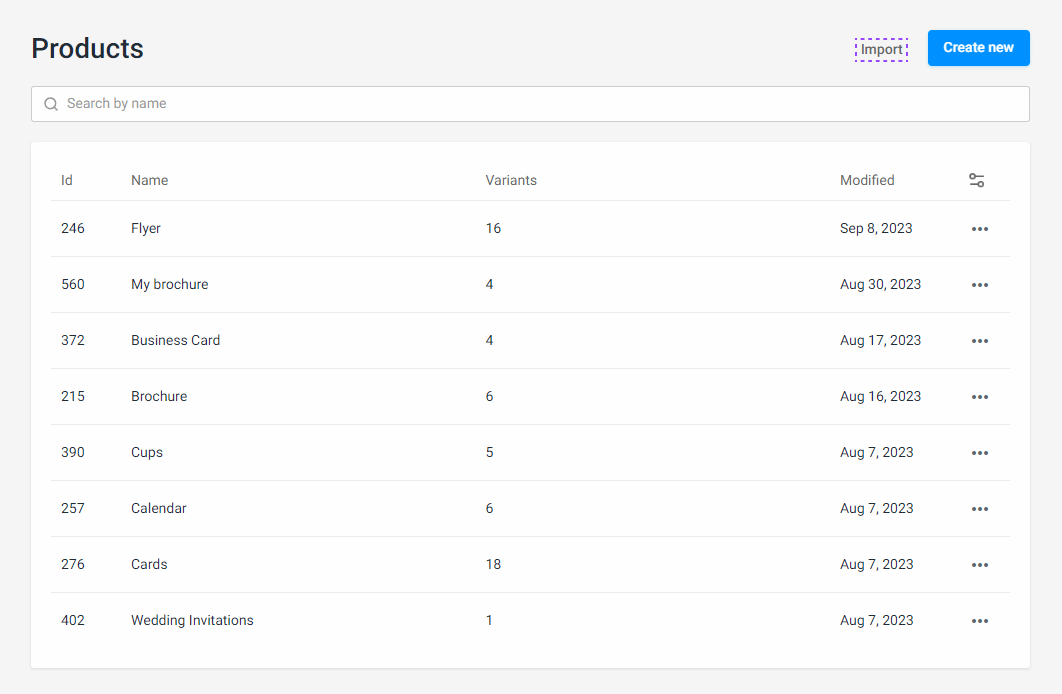This screenshot has height=694, width=1062.
Task: Click the Name column header
Action: (150, 180)
